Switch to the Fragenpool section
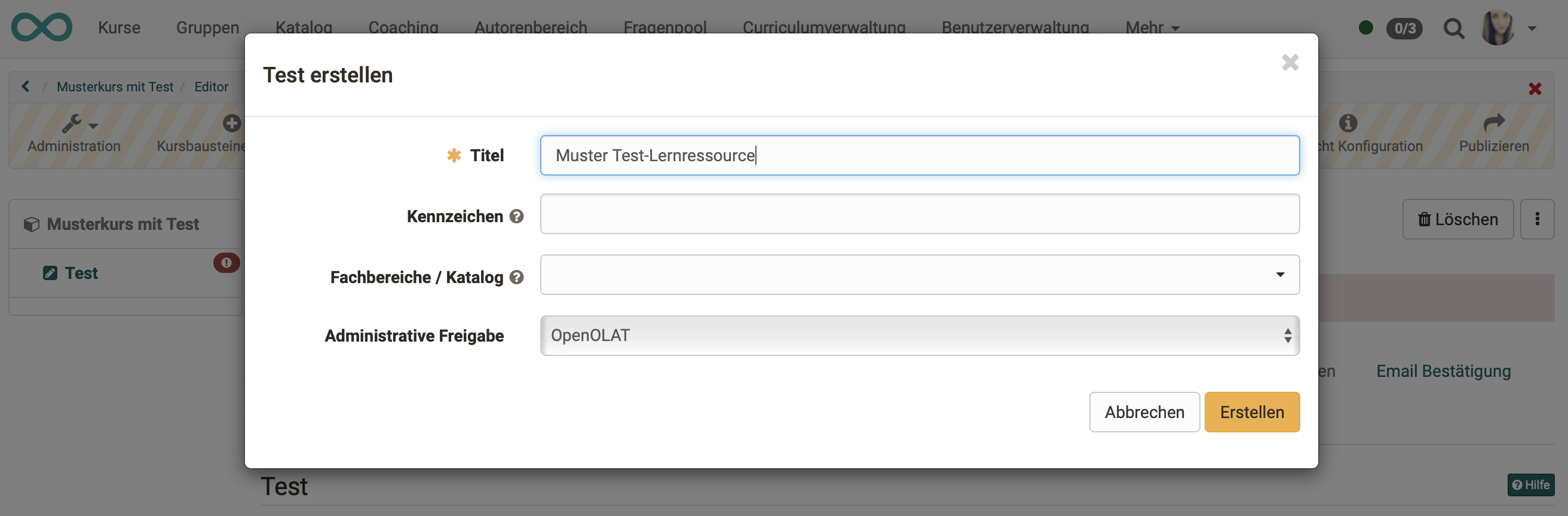Image resolution: width=1568 pixels, height=516 pixels. (664, 27)
